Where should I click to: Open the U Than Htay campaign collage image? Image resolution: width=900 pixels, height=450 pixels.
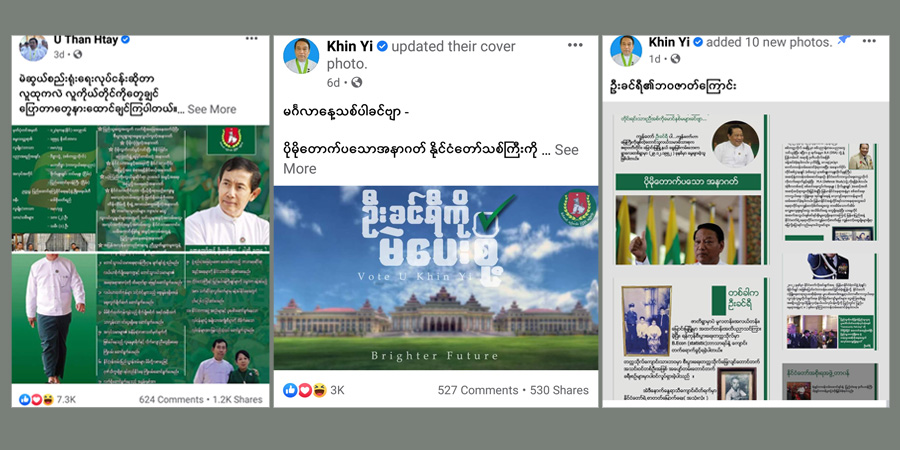[140, 254]
